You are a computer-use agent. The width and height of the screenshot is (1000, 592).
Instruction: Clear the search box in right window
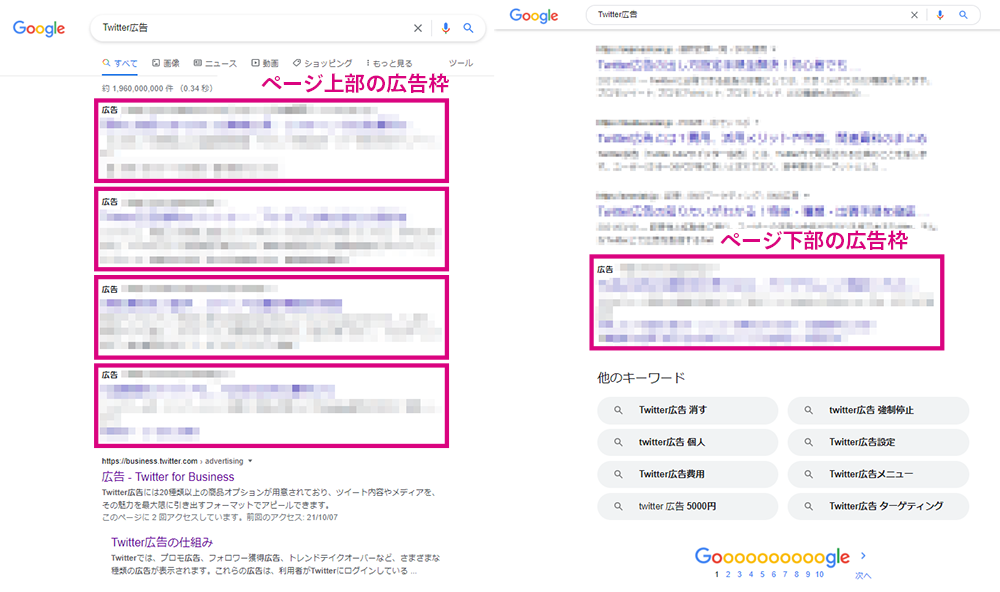[x=914, y=15]
